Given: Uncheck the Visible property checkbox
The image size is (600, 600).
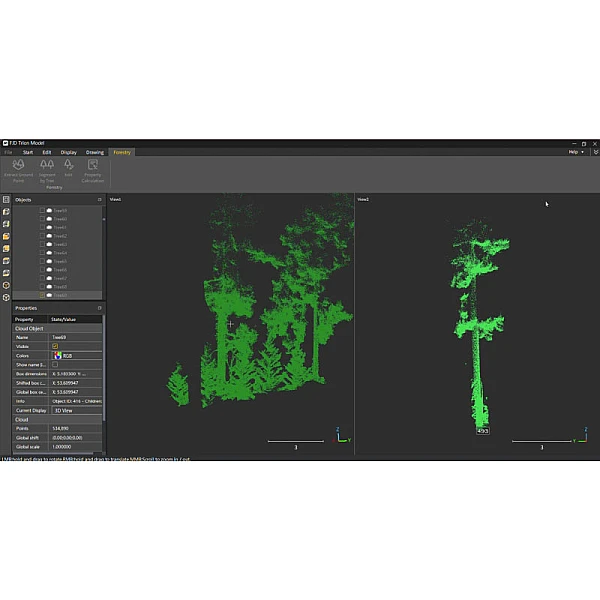Looking at the screenshot, I should click(55, 346).
